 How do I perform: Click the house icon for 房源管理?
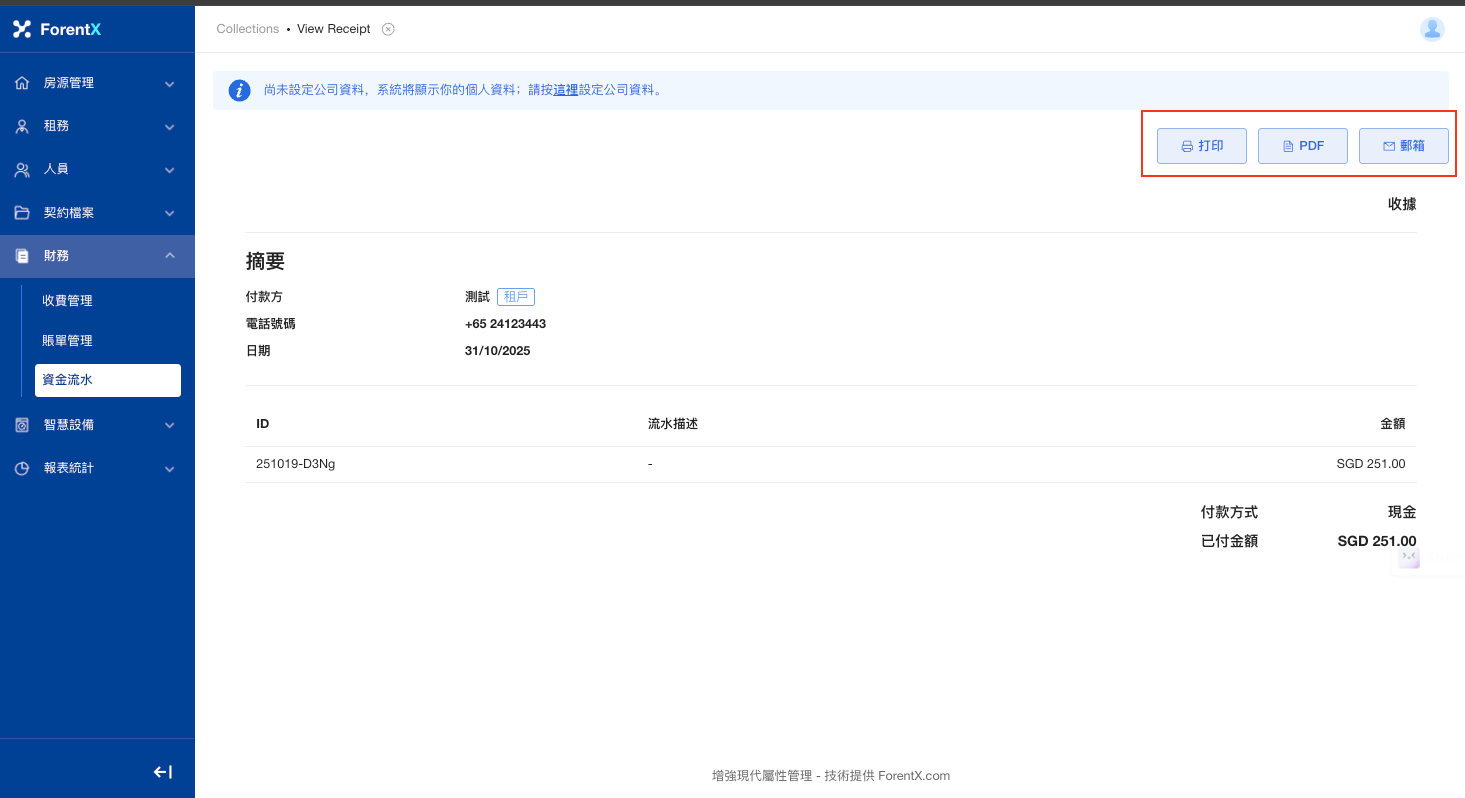click(22, 83)
